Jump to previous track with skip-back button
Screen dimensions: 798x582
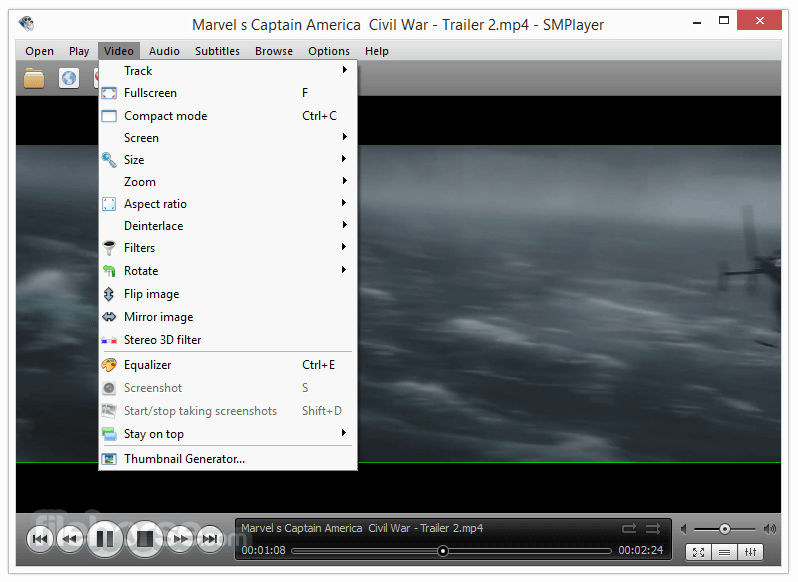(x=40, y=539)
